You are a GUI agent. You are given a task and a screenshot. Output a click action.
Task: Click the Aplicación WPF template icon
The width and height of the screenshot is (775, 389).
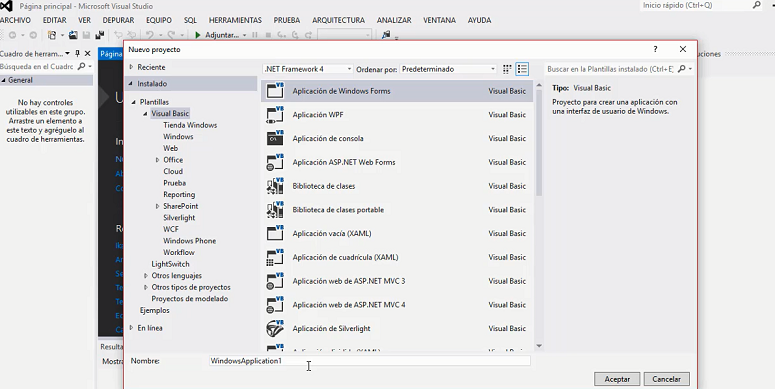pos(275,115)
